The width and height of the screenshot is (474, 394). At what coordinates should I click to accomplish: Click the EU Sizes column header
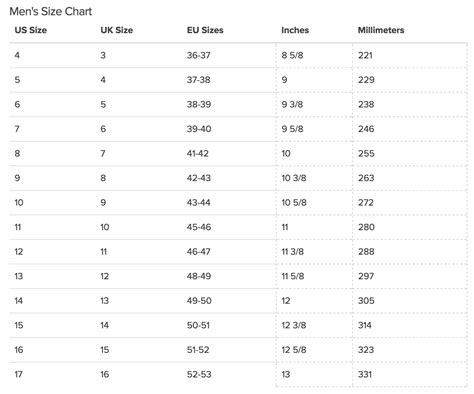205,30
